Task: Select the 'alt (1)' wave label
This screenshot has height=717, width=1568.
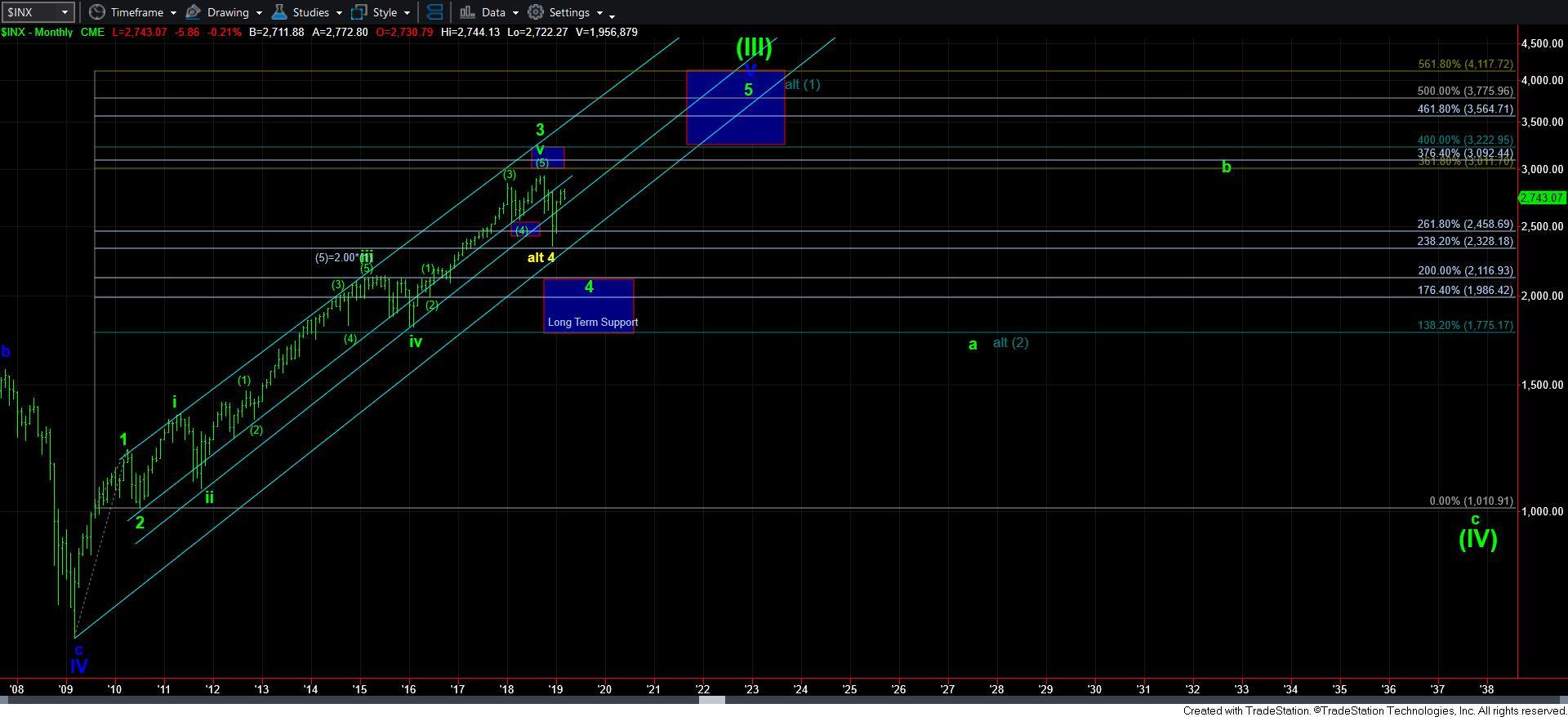Action: (x=802, y=84)
